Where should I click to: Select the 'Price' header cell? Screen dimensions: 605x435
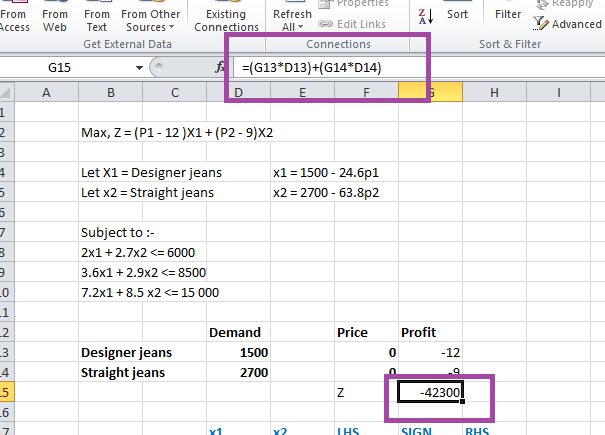[x=367, y=332]
